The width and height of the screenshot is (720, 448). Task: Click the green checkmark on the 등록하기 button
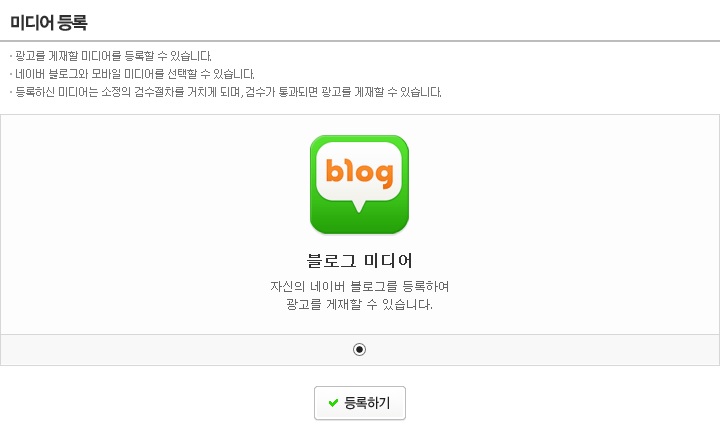coord(333,403)
